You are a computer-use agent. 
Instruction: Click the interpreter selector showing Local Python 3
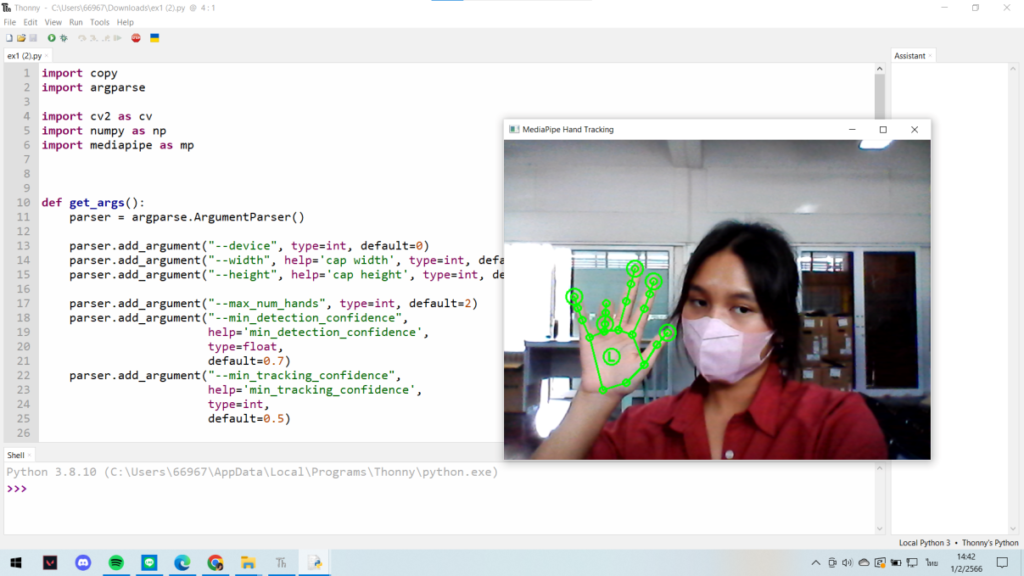(958, 543)
